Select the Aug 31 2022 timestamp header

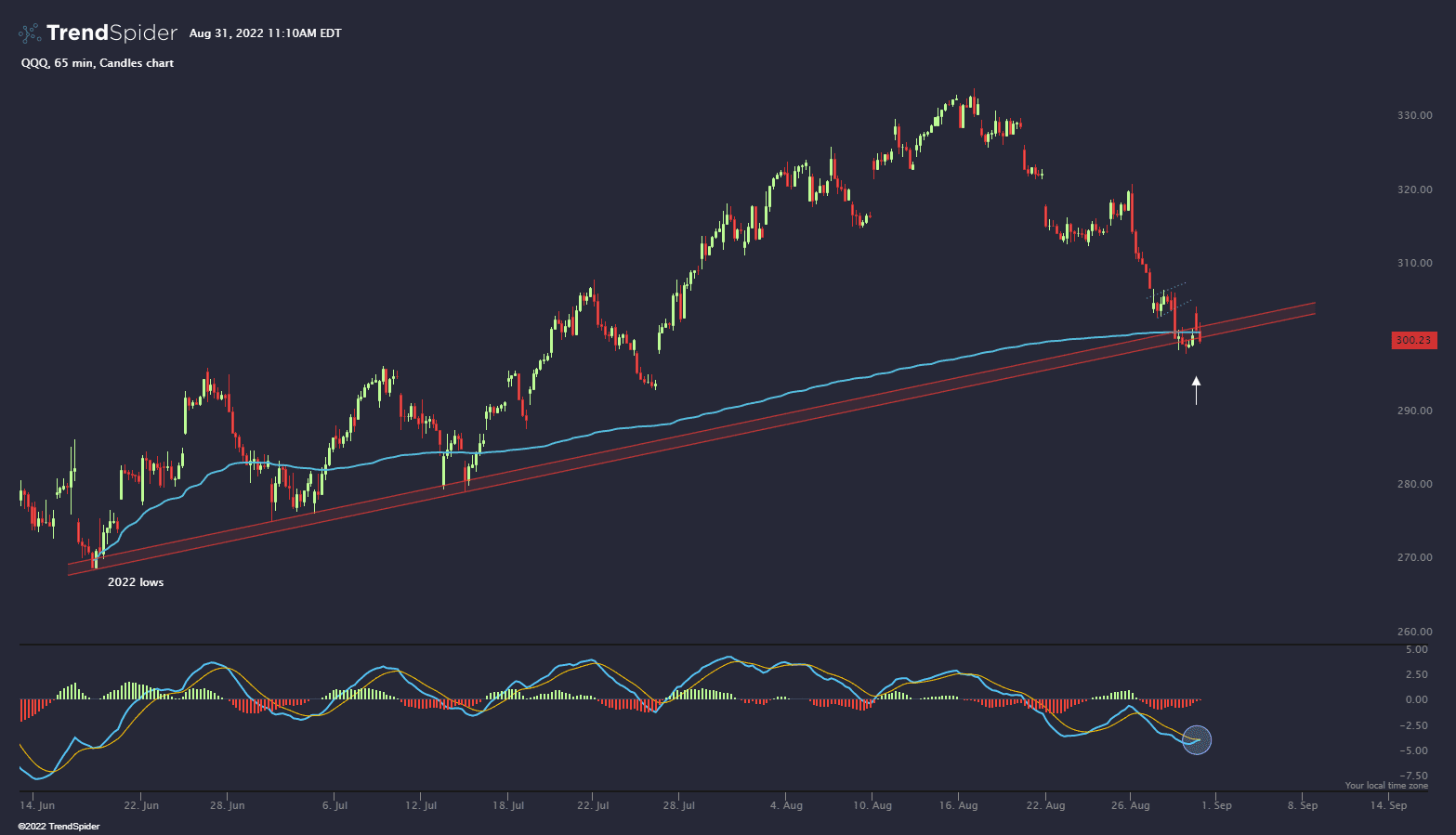[x=265, y=33]
